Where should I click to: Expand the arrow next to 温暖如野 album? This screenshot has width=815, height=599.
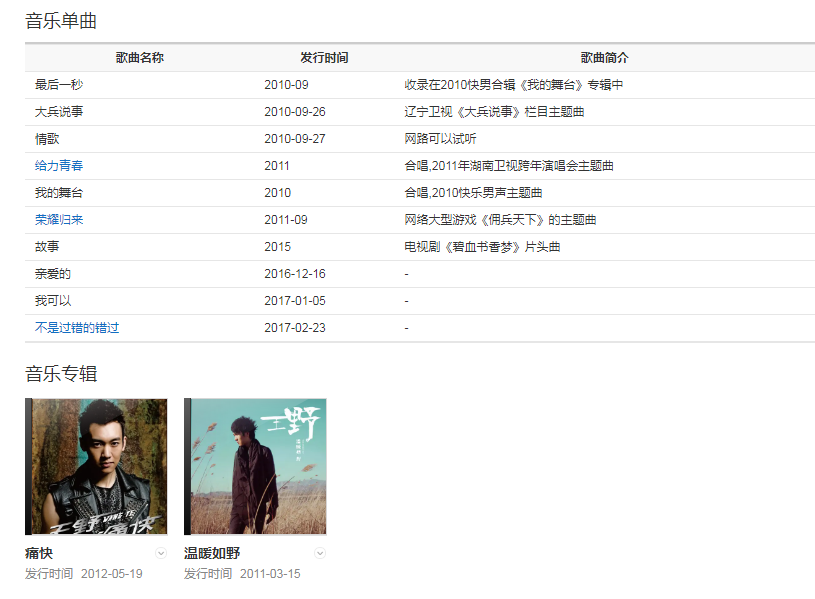pyautogui.click(x=320, y=553)
